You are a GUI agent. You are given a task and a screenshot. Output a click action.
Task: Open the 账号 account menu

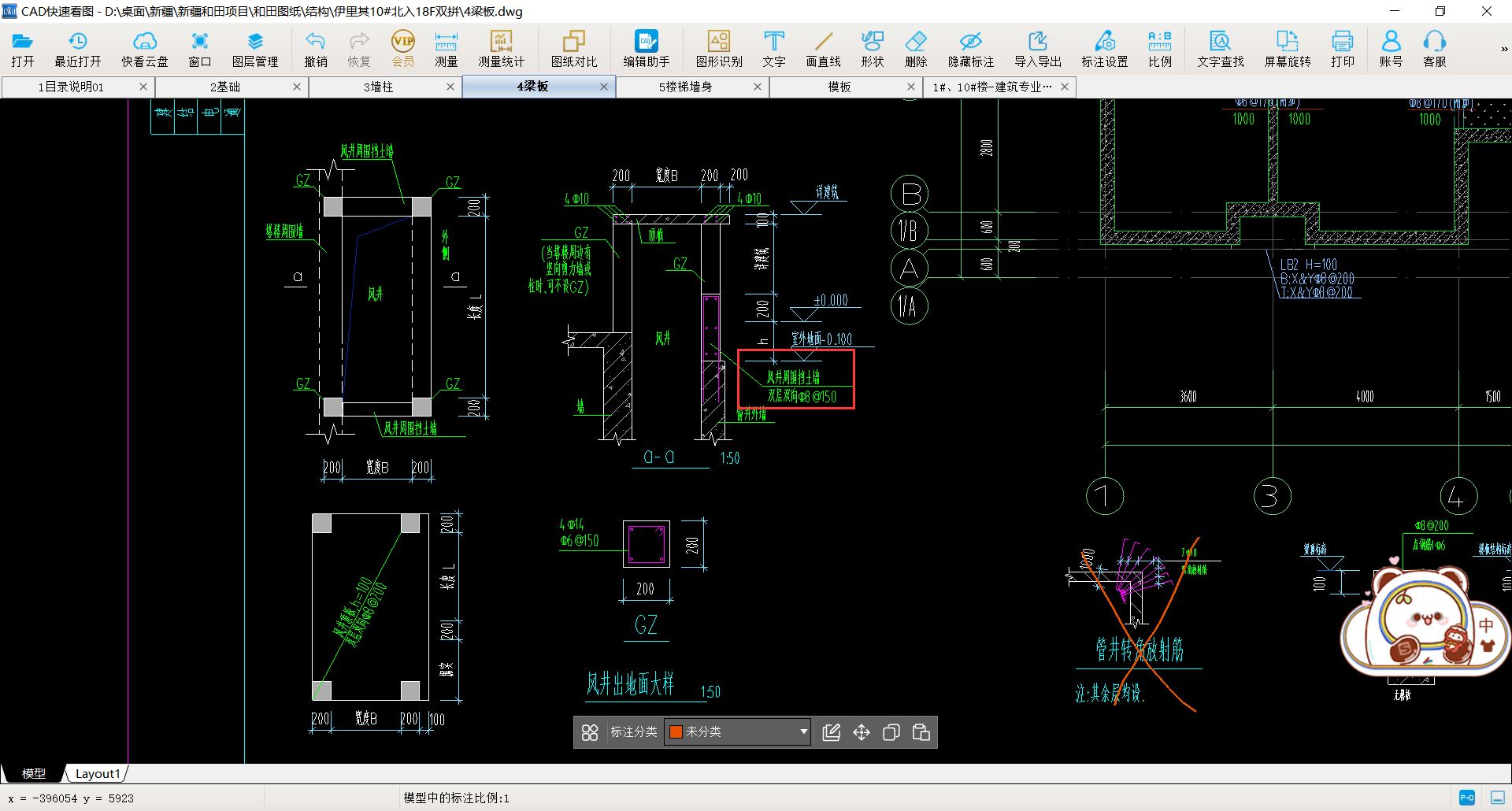pos(1392,49)
